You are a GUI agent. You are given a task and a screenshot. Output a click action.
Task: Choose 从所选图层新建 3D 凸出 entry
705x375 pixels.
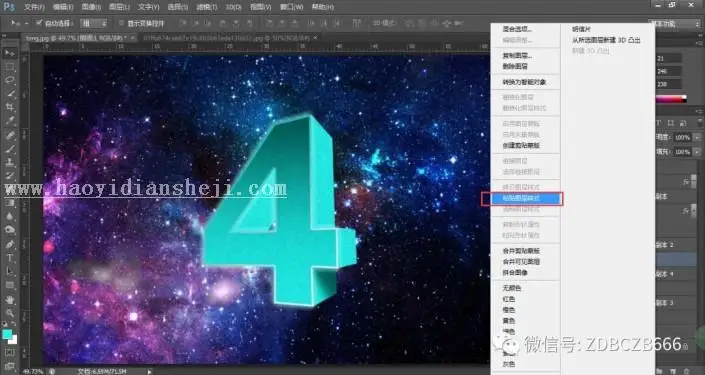click(x=606, y=40)
